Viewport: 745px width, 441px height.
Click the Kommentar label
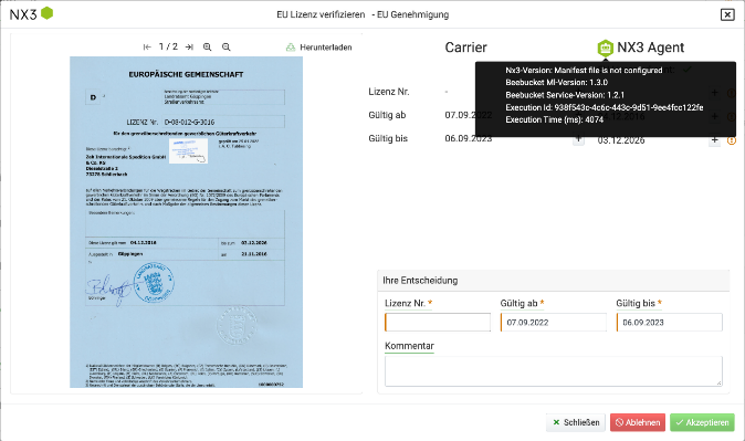pos(409,346)
